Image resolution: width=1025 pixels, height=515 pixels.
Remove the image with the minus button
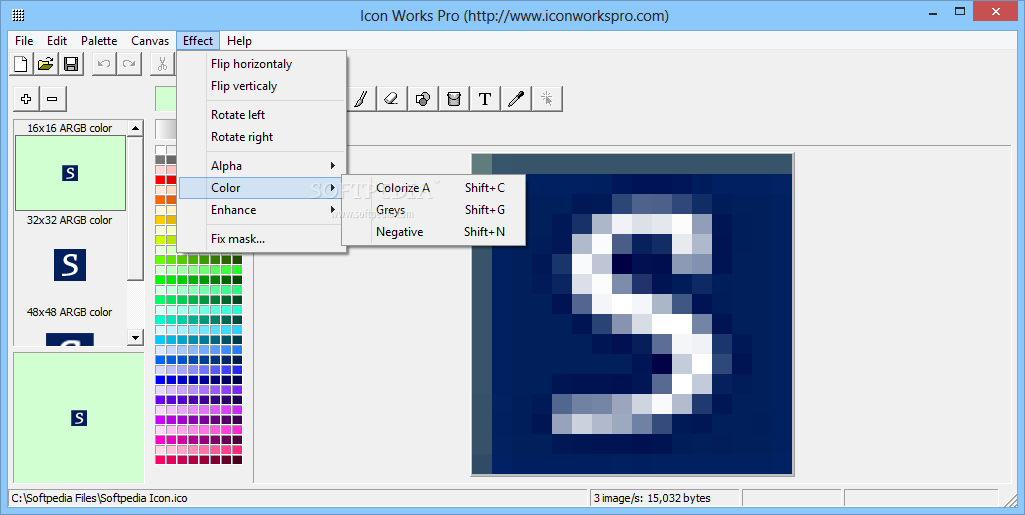[53, 99]
